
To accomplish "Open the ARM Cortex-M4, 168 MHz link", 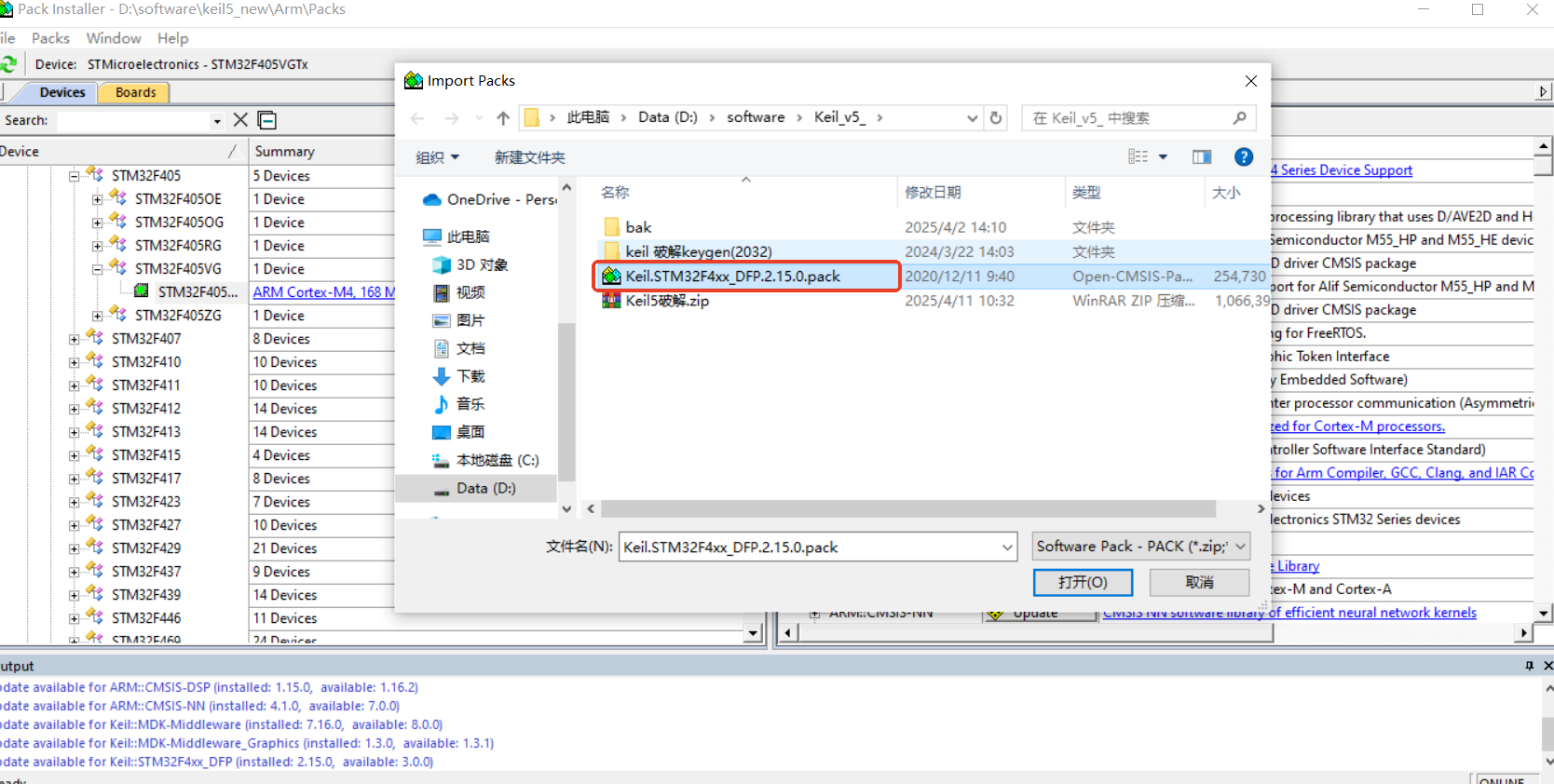I will 324,292.
